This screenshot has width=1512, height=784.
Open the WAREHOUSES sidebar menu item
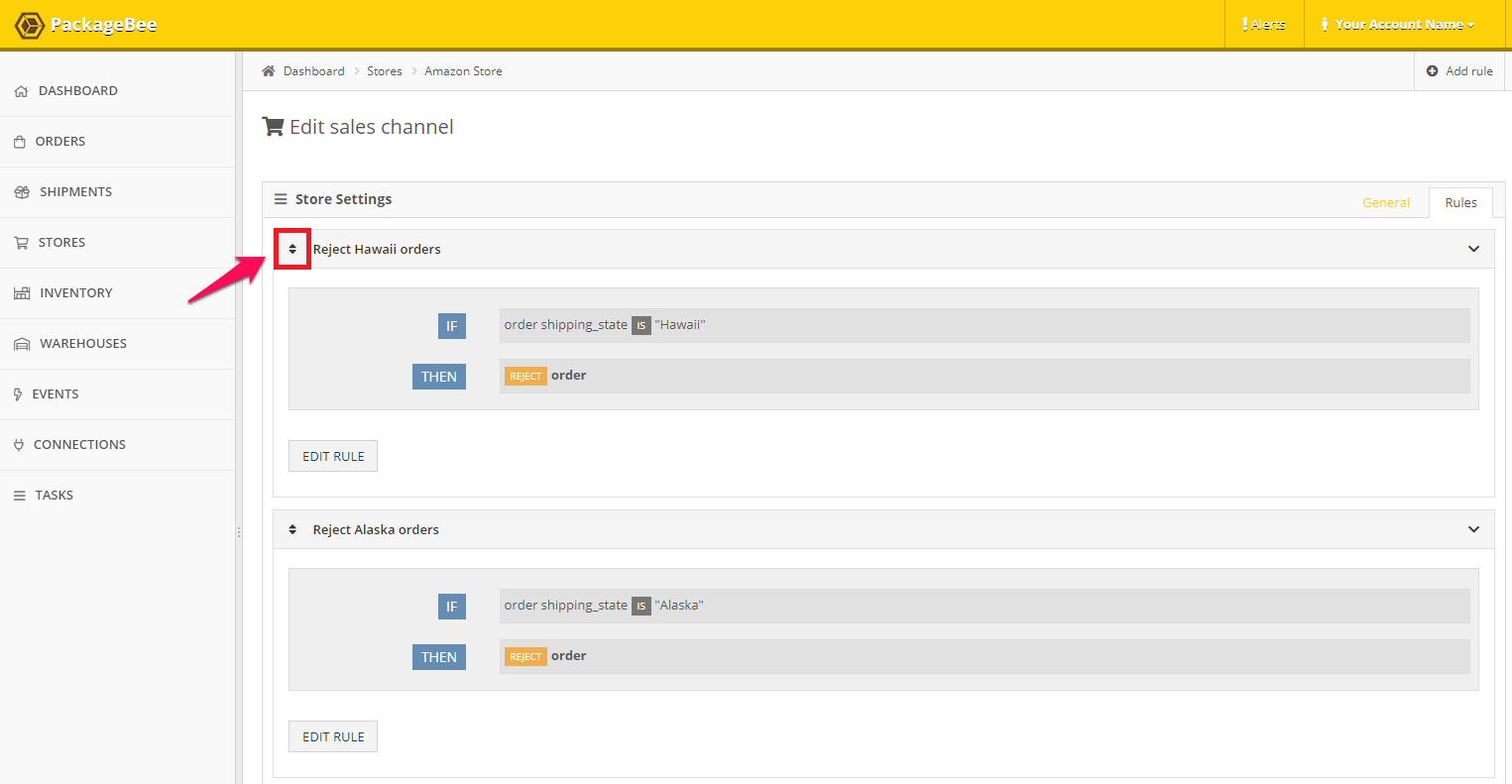tap(118, 344)
